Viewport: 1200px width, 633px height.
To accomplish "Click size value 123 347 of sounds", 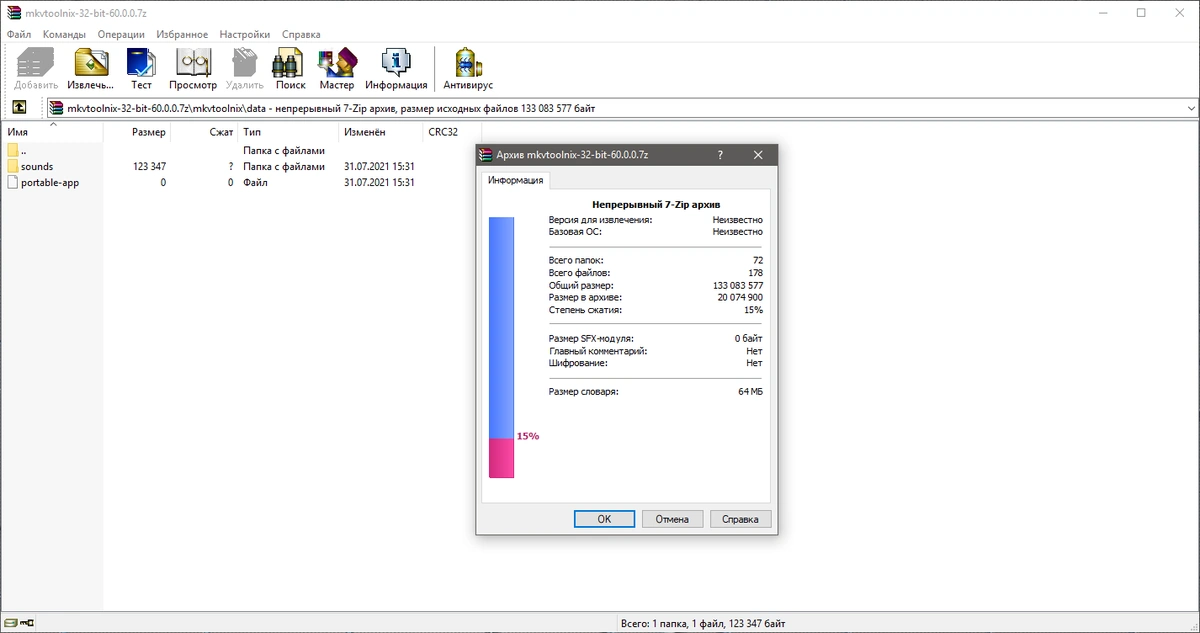I will pos(149,167).
